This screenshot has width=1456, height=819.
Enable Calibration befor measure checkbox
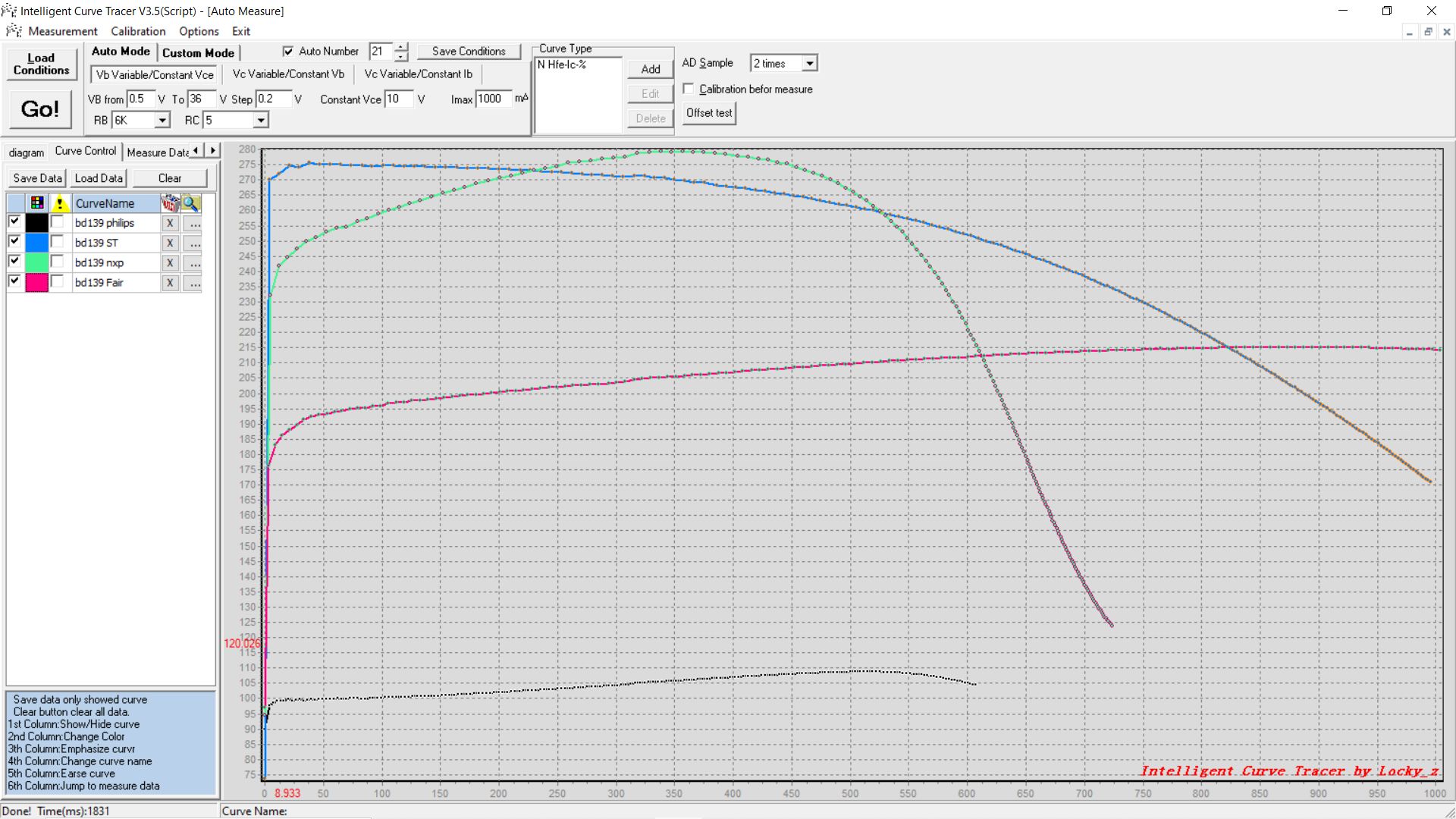(x=689, y=89)
